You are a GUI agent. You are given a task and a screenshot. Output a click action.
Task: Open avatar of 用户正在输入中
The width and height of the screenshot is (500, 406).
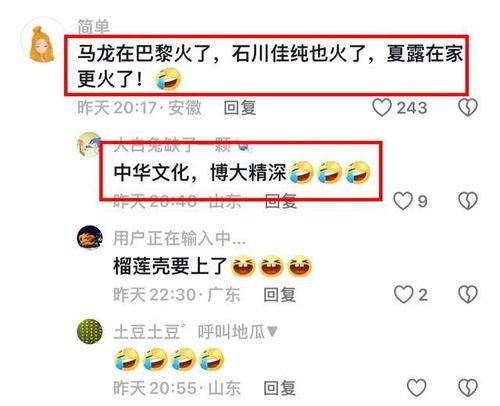[90, 238]
